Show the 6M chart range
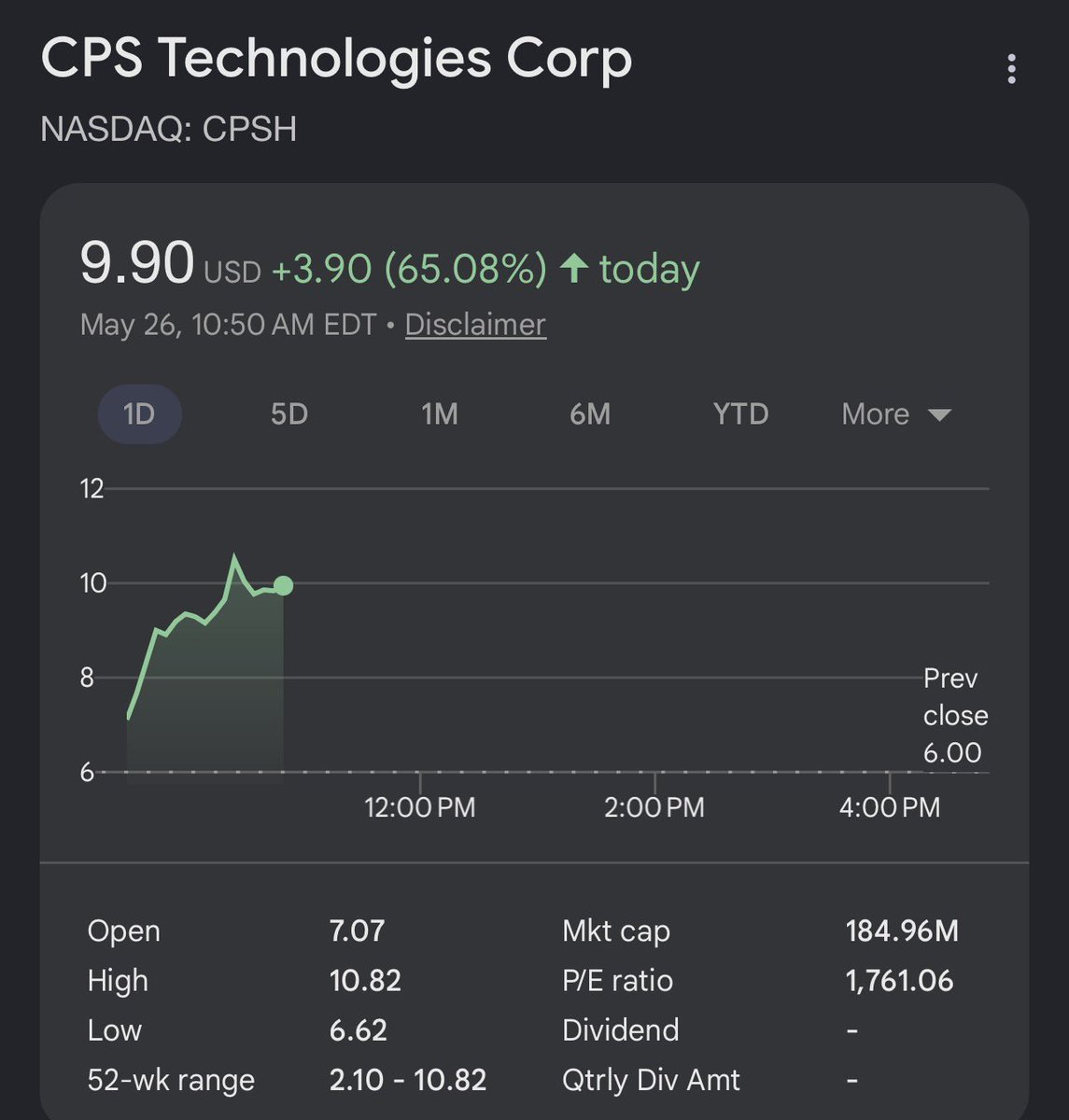 590,413
